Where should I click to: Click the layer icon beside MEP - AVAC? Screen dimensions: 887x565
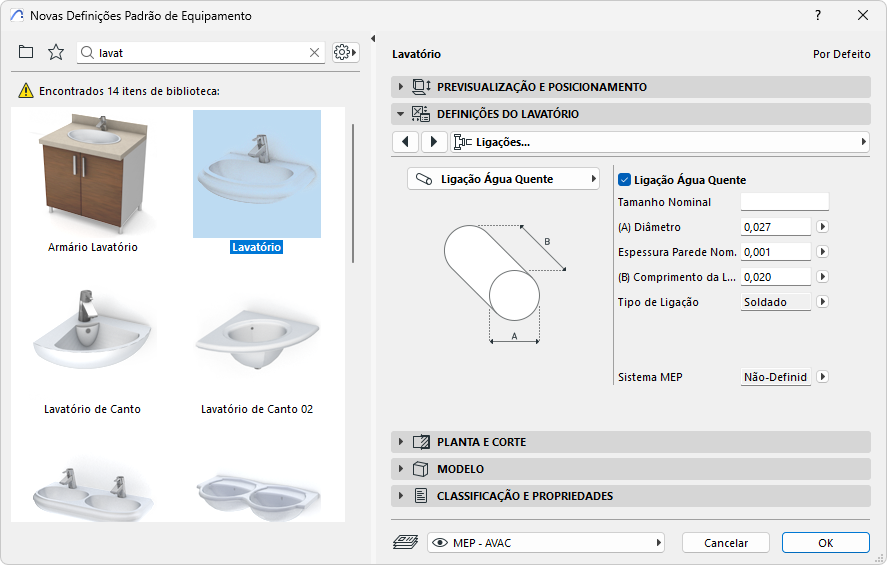pos(407,542)
